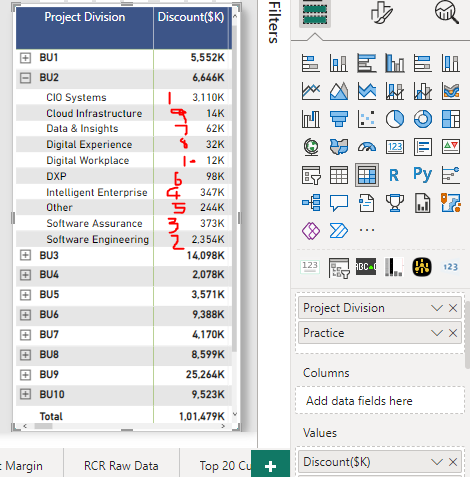Expand the BU1 row
The height and width of the screenshot is (477, 470).
point(25,58)
